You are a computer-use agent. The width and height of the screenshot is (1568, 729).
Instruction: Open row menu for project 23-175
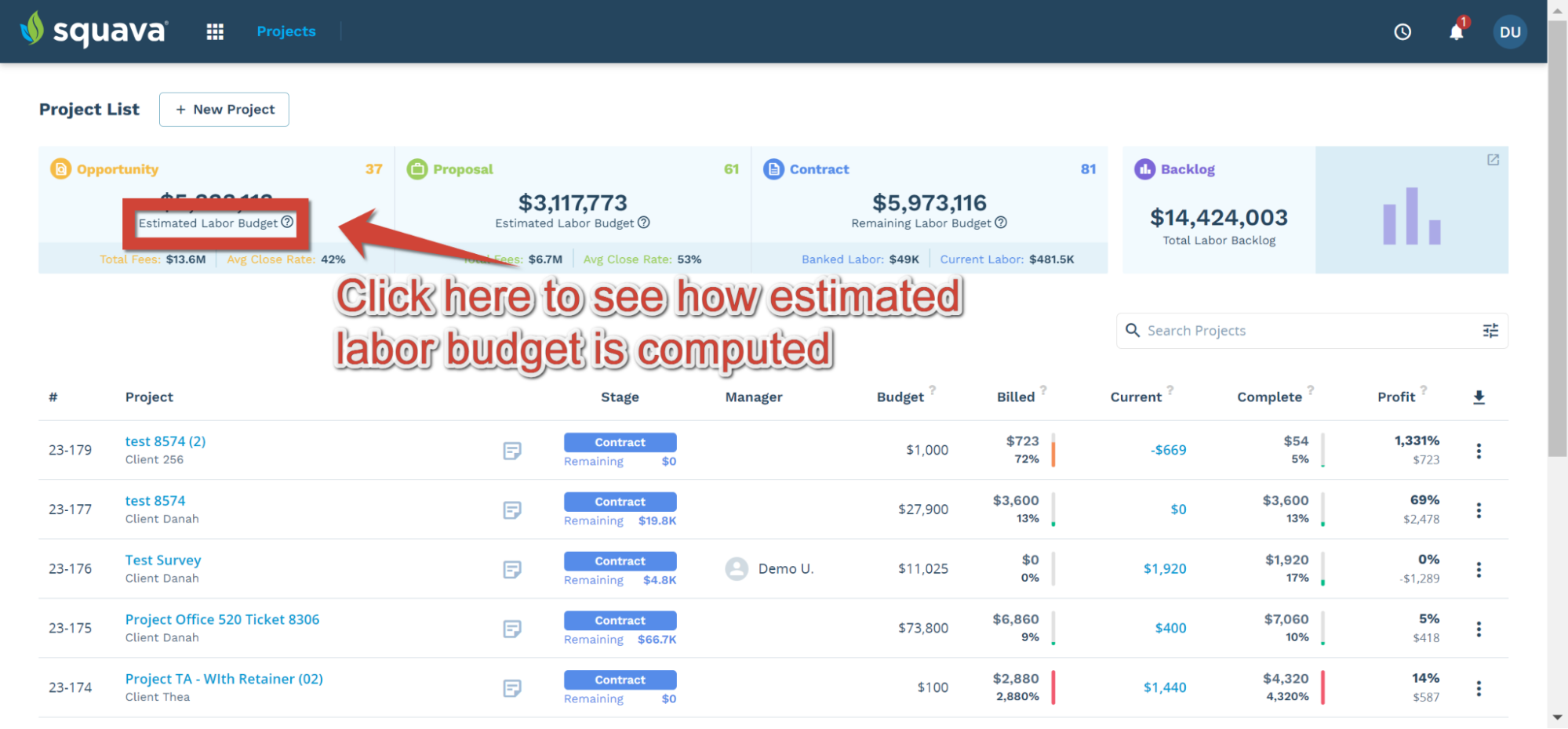pos(1479,629)
